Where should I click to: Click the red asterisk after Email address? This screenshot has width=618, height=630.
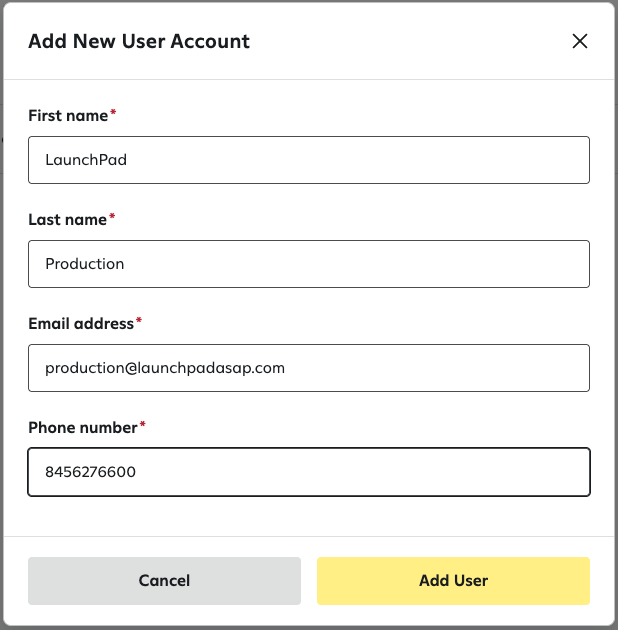pyautogui.click(x=139, y=322)
